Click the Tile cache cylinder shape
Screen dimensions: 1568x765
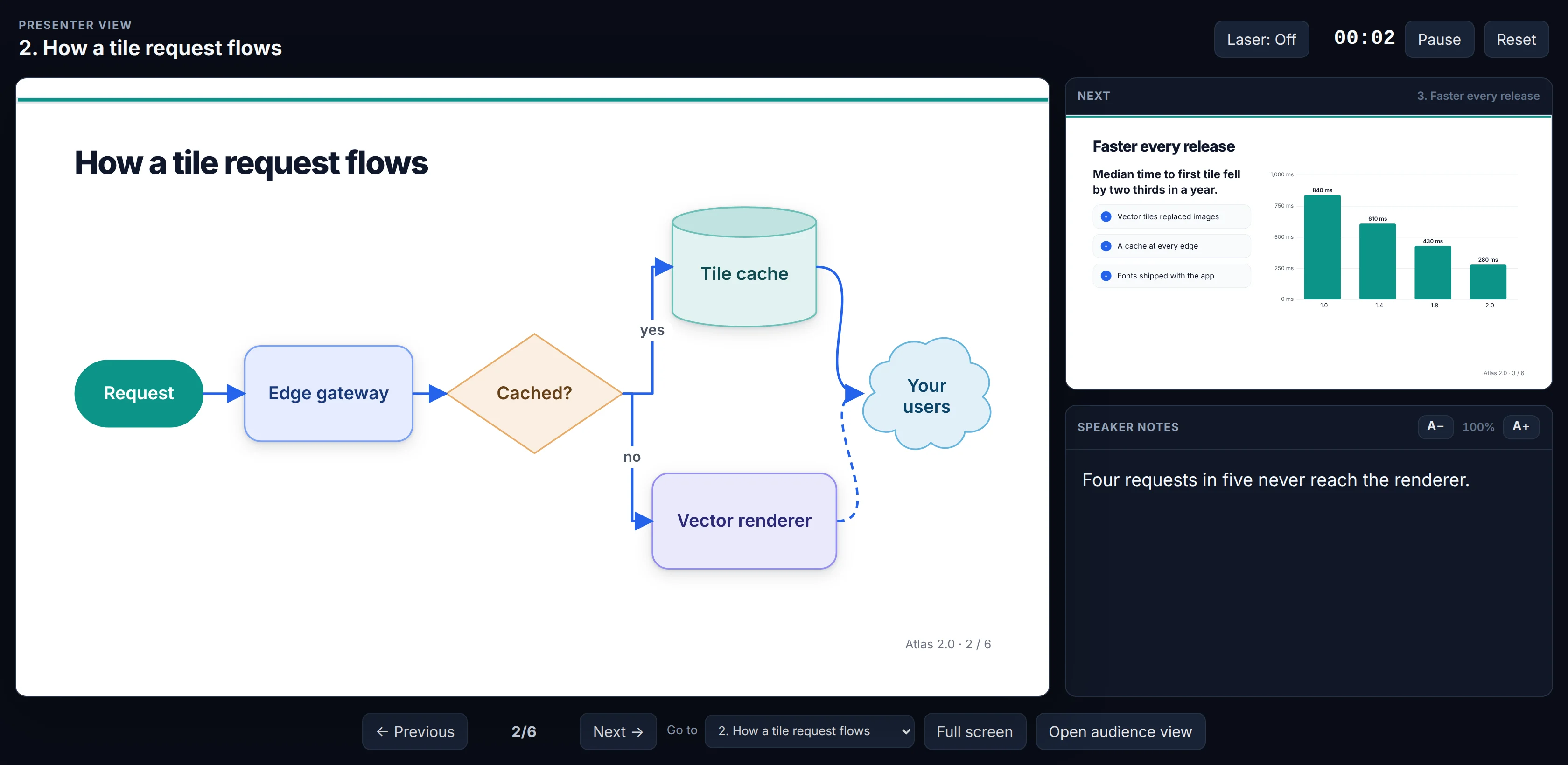pyautogui.click(x=744, y=267)
